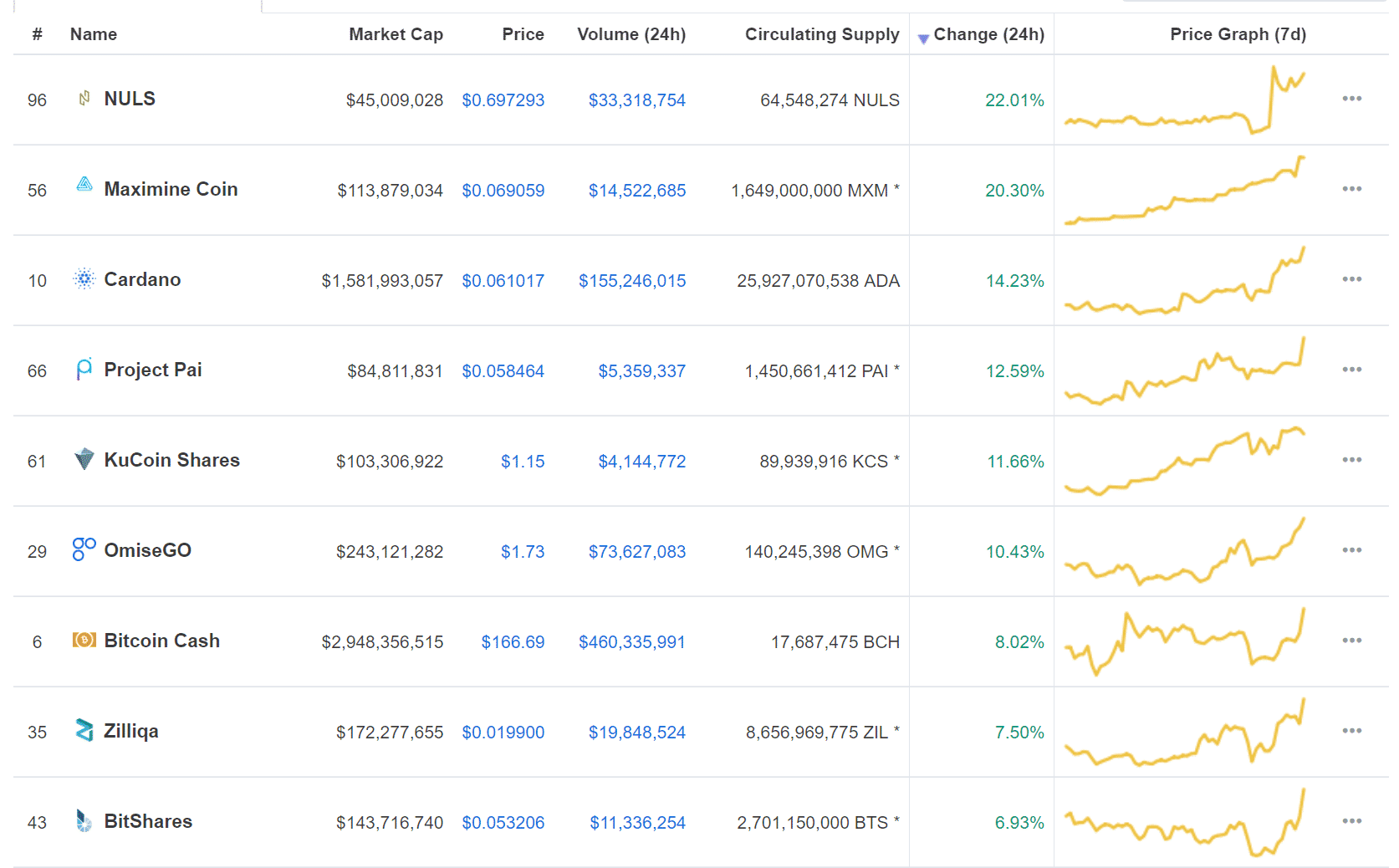Sort table by Volume (24h) header
The width and height of the screenshot is (1399, 868).
point(631,34)
